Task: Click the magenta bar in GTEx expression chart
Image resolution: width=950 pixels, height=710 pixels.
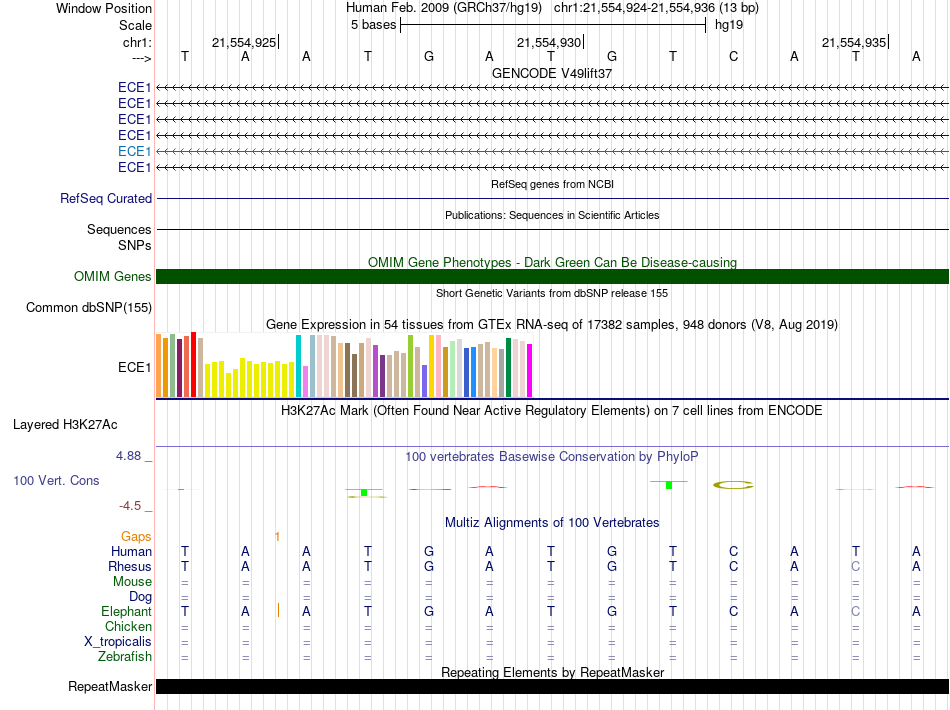Action: pos(530,369)
